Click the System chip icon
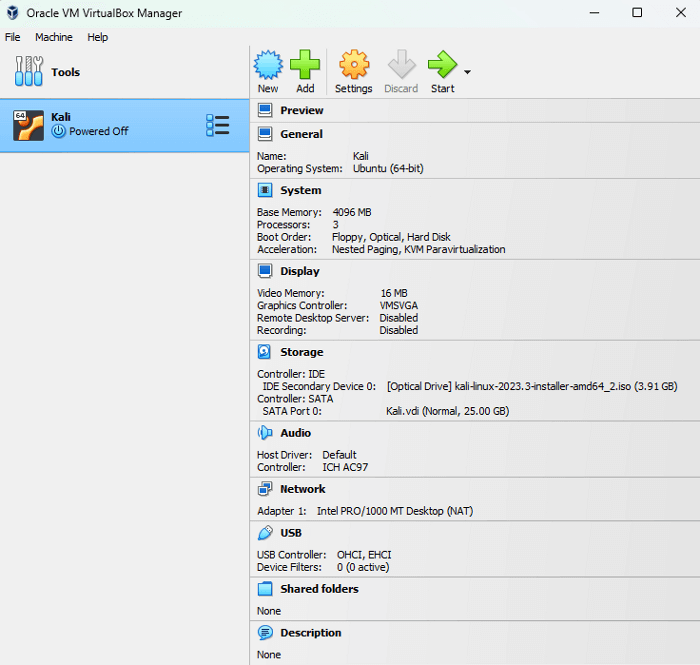Screen dimensions: 700x665 (x=265, y=190)
